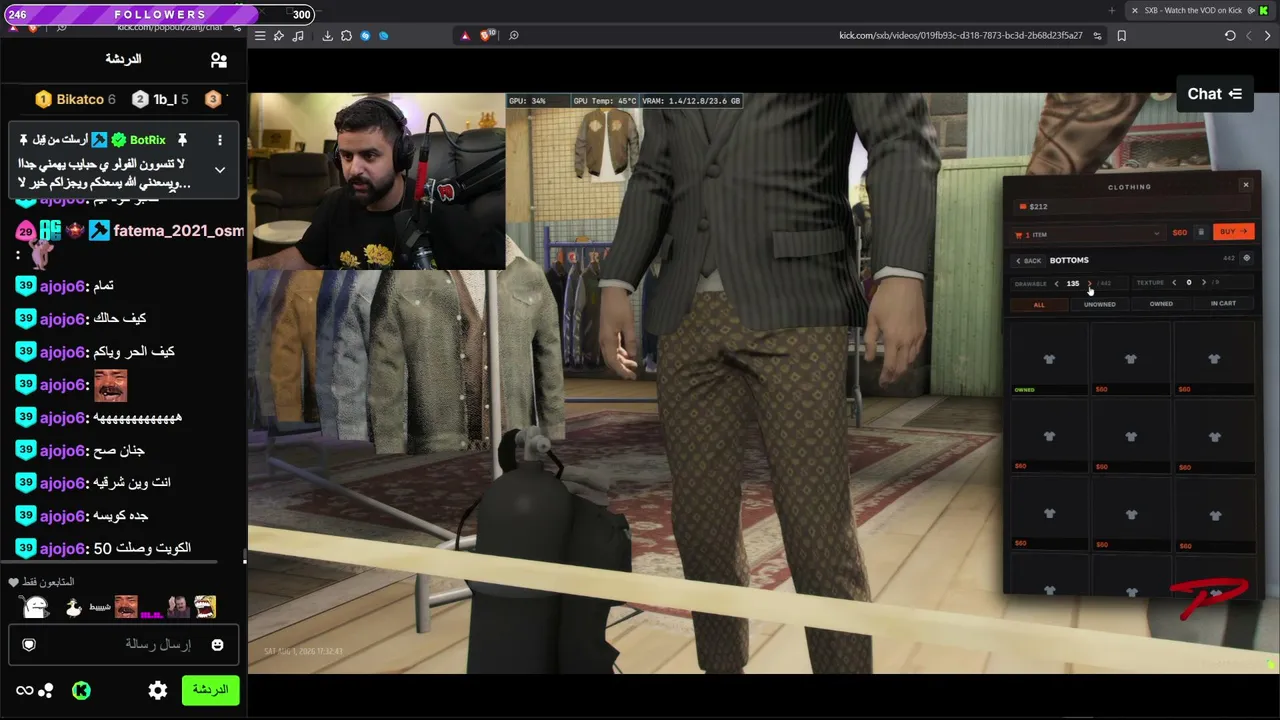Click 1b_l on the chat leaderboard
The height and width of the screenshot is (720, 1280).
(165, 99)
